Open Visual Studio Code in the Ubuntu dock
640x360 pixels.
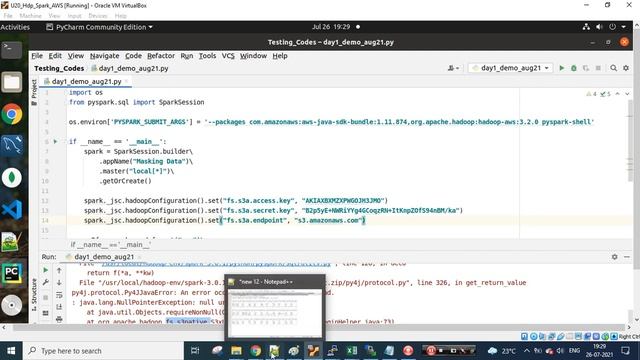coord(12,210)
